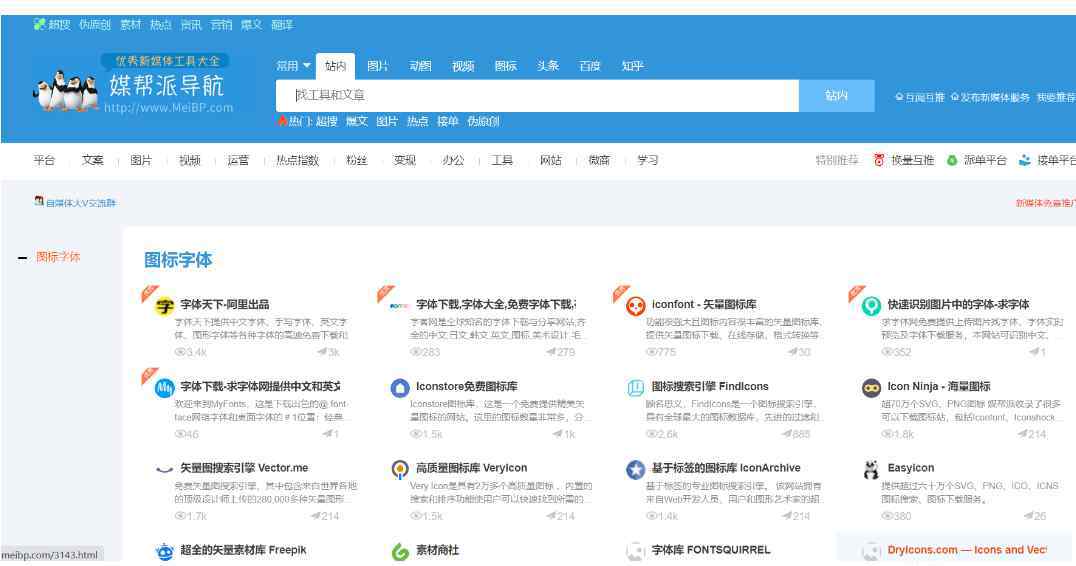
Task: Click the Easyicon panda icon
Action: (x=871, y=469)
